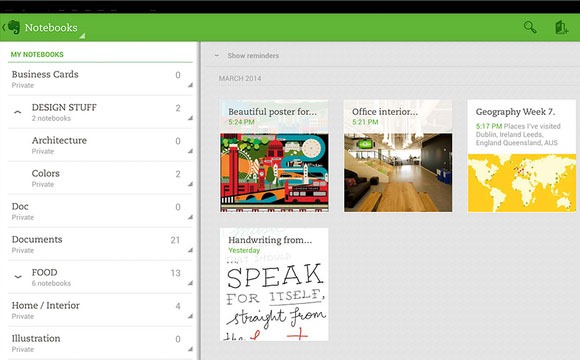Click the 'Beautiful poster for...' note title

coord(272,112)
